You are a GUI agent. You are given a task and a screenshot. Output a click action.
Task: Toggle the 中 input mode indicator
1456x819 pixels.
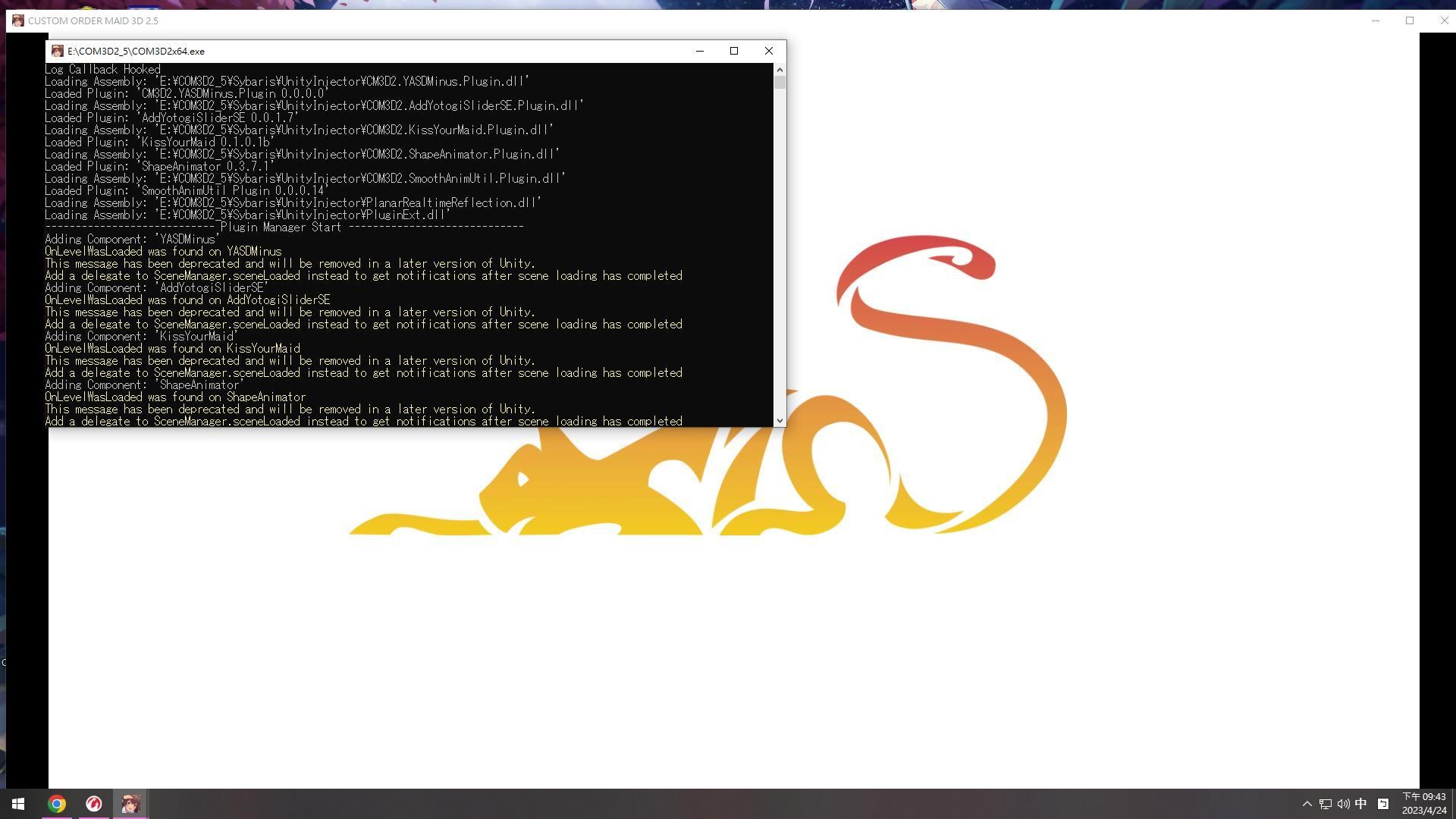point(1361,804)
